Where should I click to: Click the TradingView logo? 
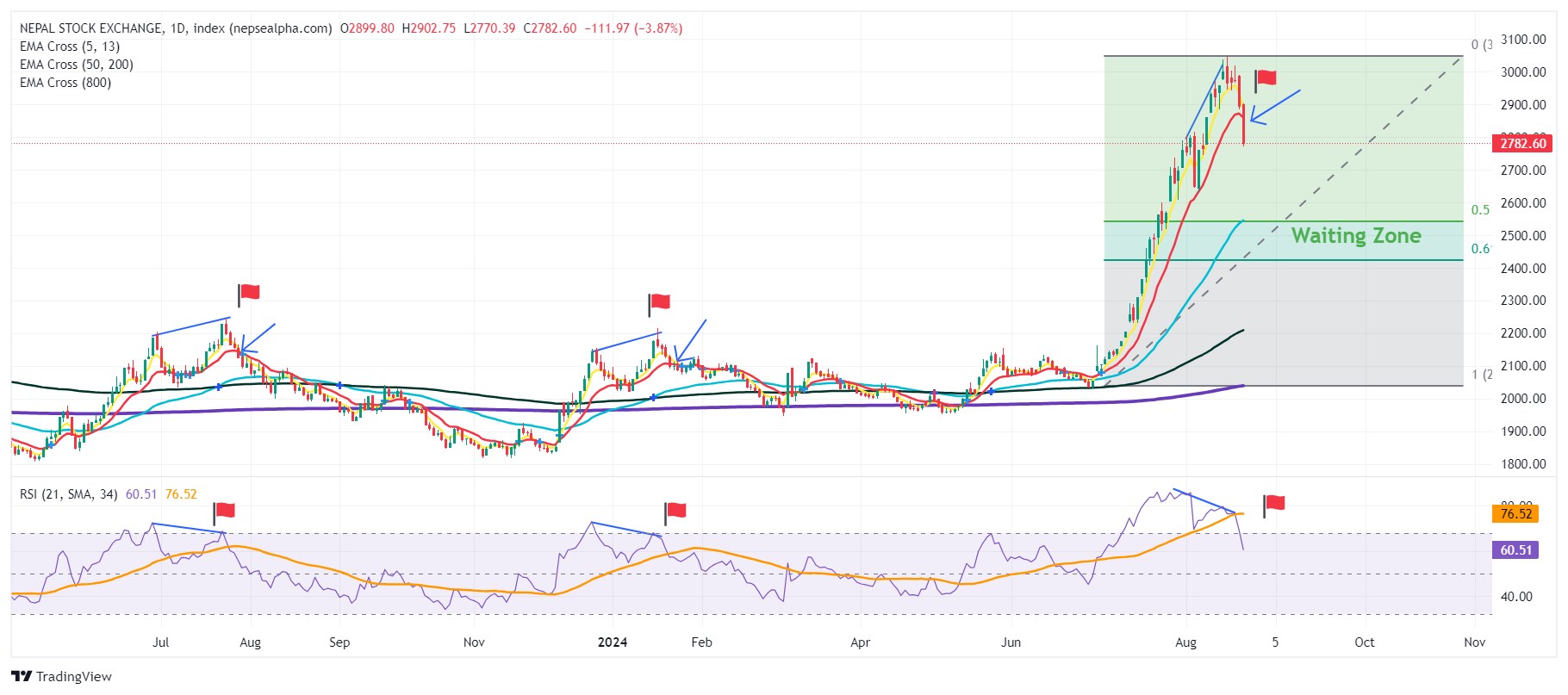point(62,676)
